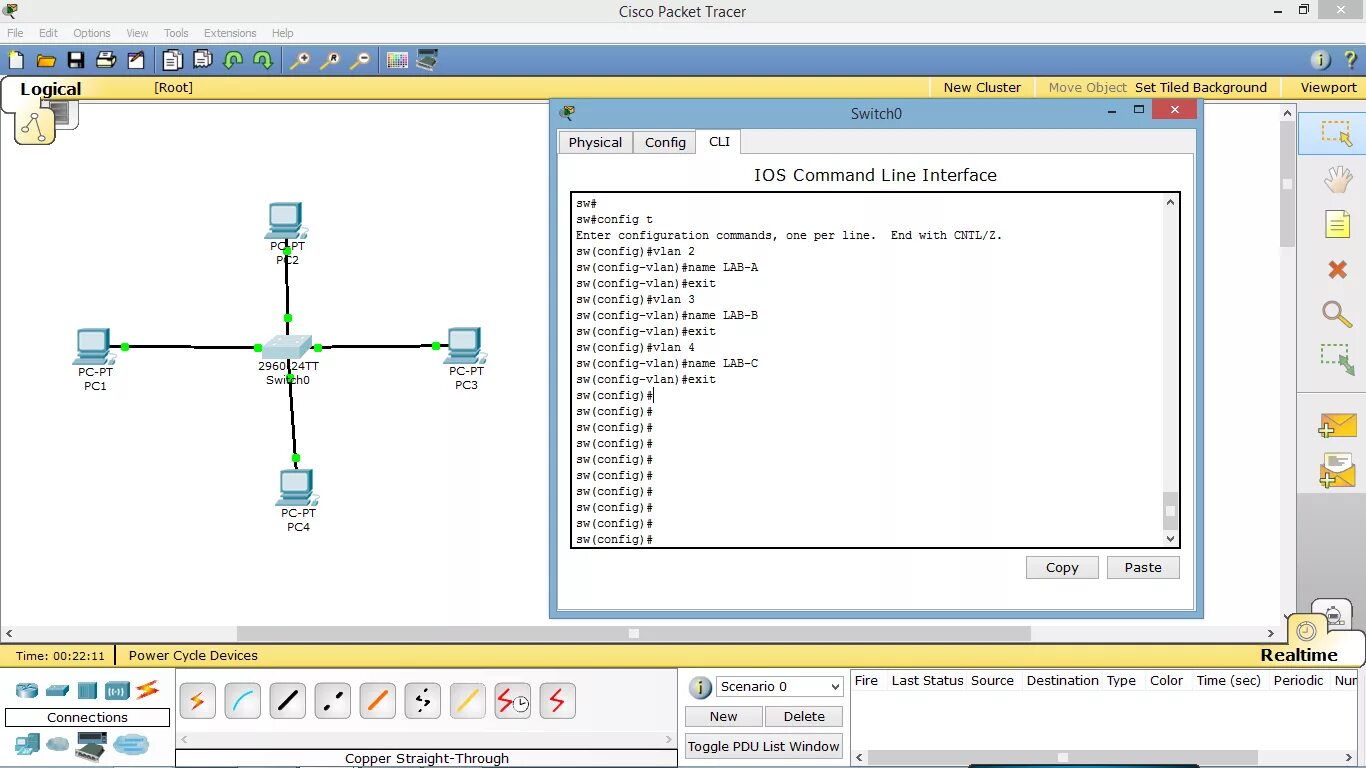
Task: Pick the orange Fiber cable
Action: [377, 701]
